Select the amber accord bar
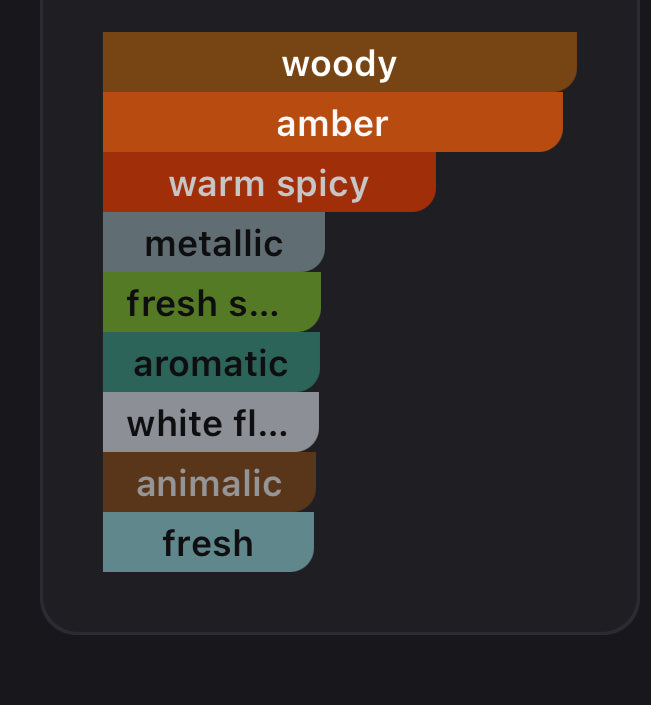651x705 pixels. [x=332, y=122]
